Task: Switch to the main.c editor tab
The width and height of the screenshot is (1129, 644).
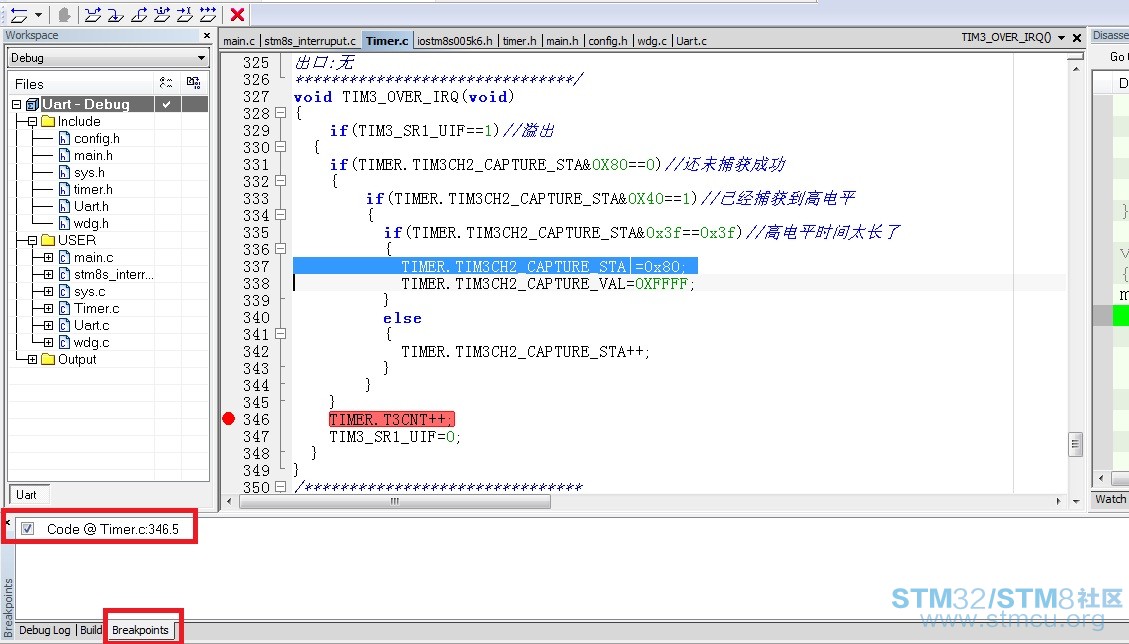Action: [x=239, y=41]
